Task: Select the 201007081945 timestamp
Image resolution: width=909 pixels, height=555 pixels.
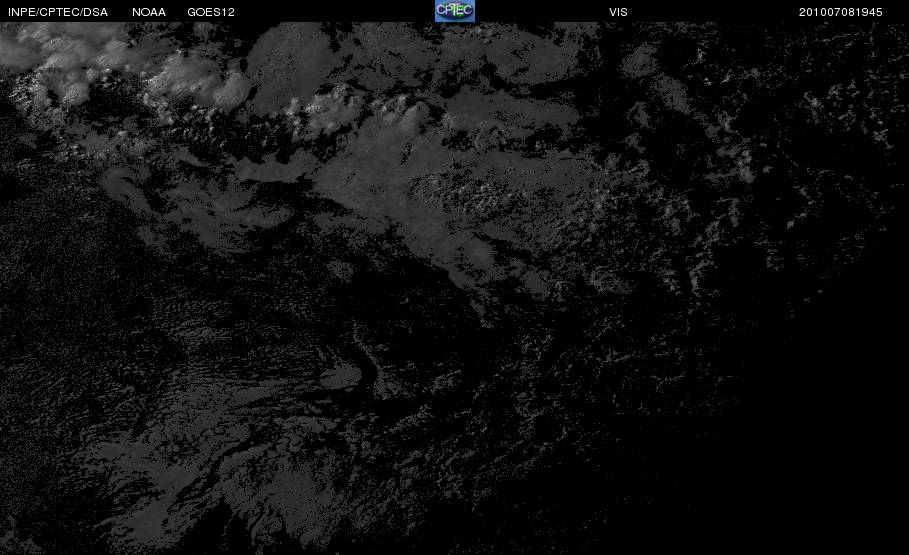Action: coord(840,12)
